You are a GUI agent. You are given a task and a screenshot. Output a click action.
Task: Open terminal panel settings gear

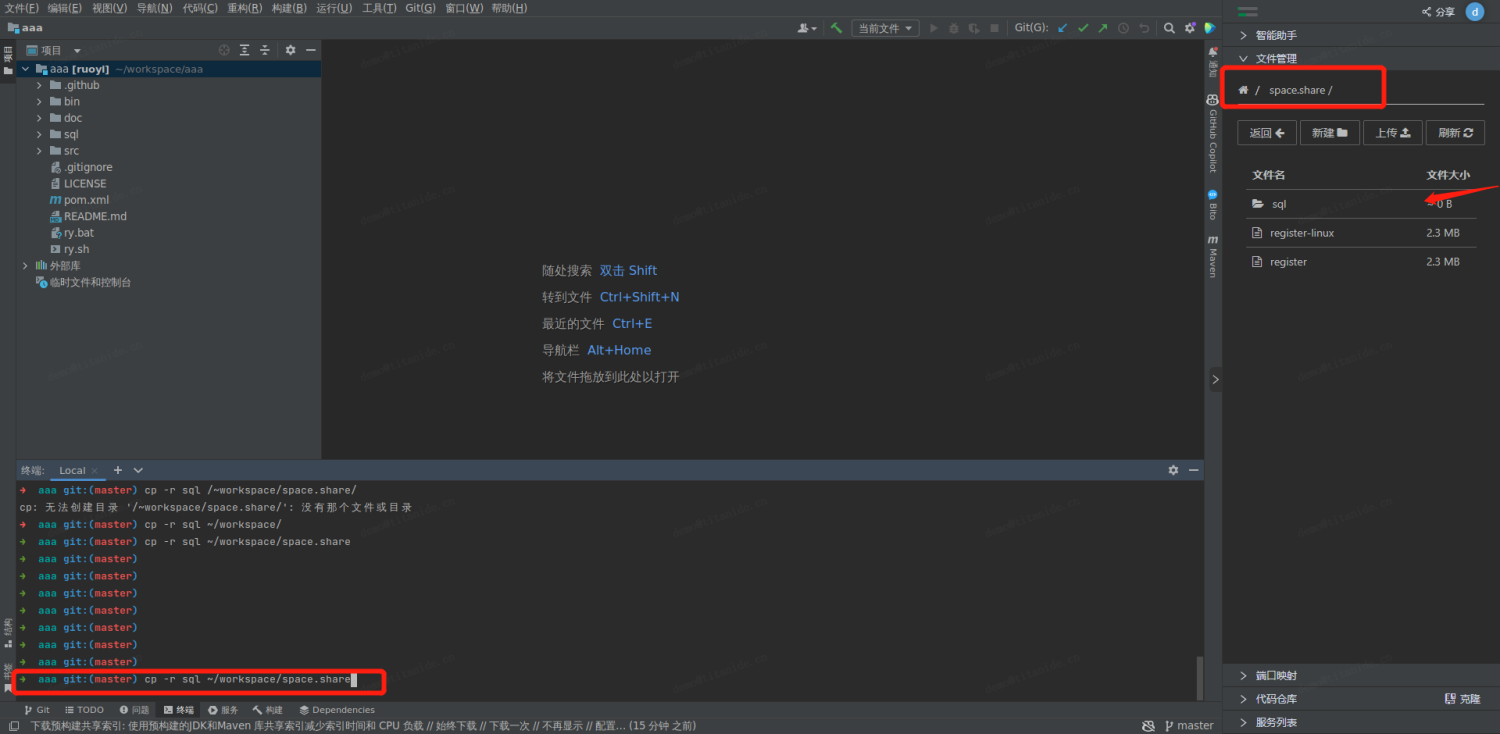(1173, 470)
